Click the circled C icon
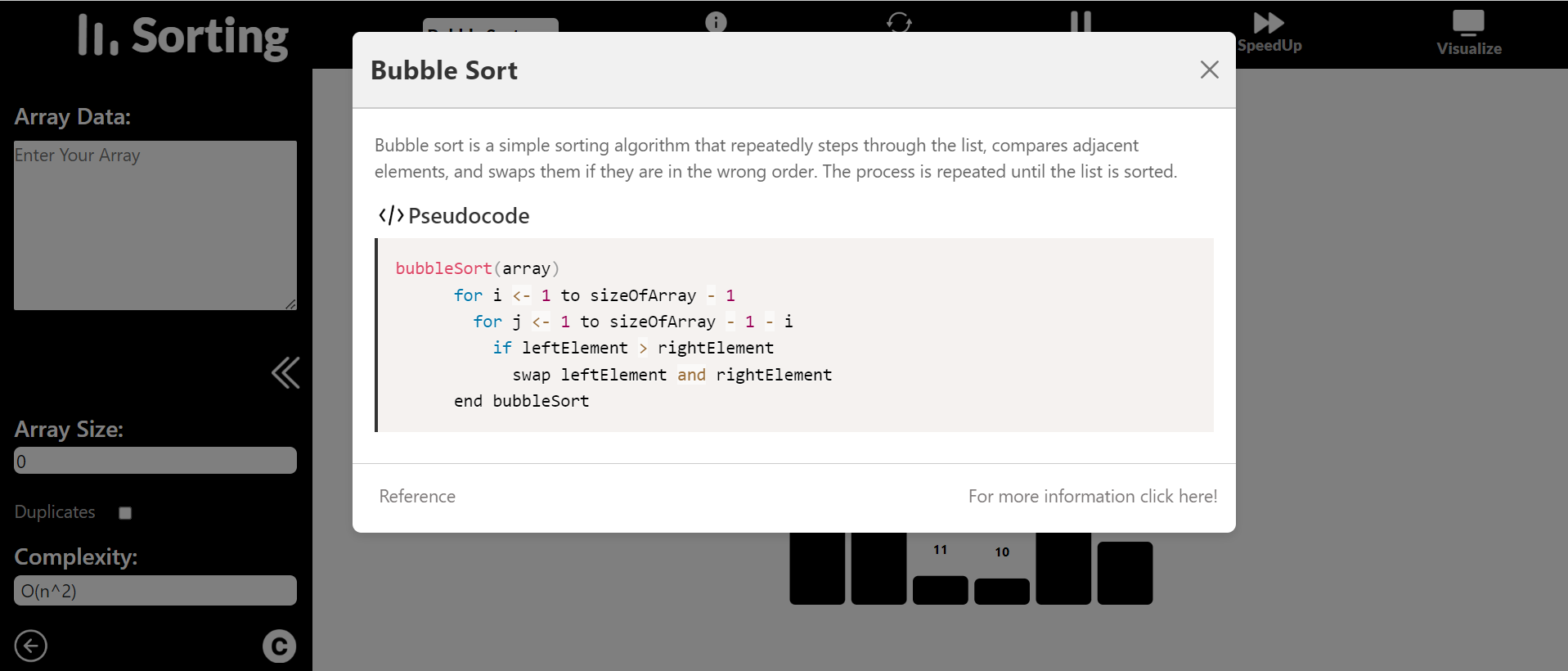The image size is (1568, 671). coord(279,646)
